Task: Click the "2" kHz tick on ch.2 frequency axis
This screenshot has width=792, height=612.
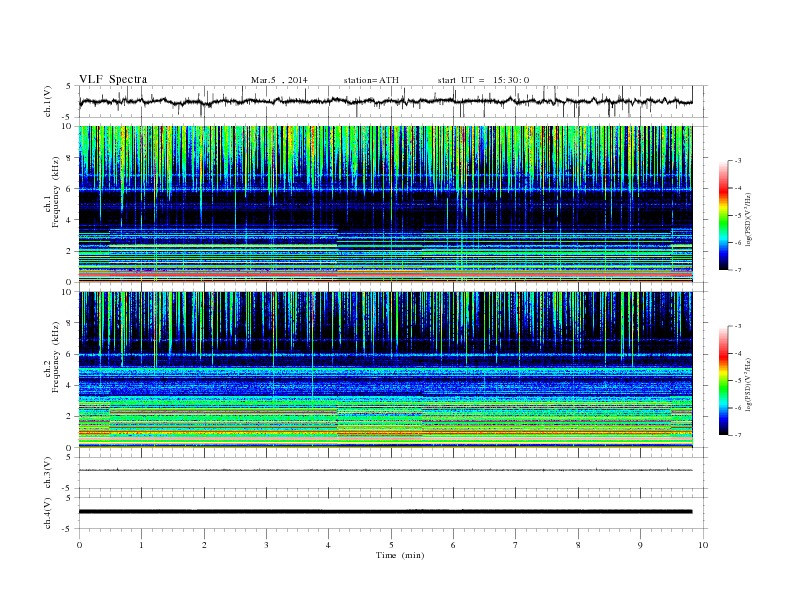Action: (x=69, y=417)
